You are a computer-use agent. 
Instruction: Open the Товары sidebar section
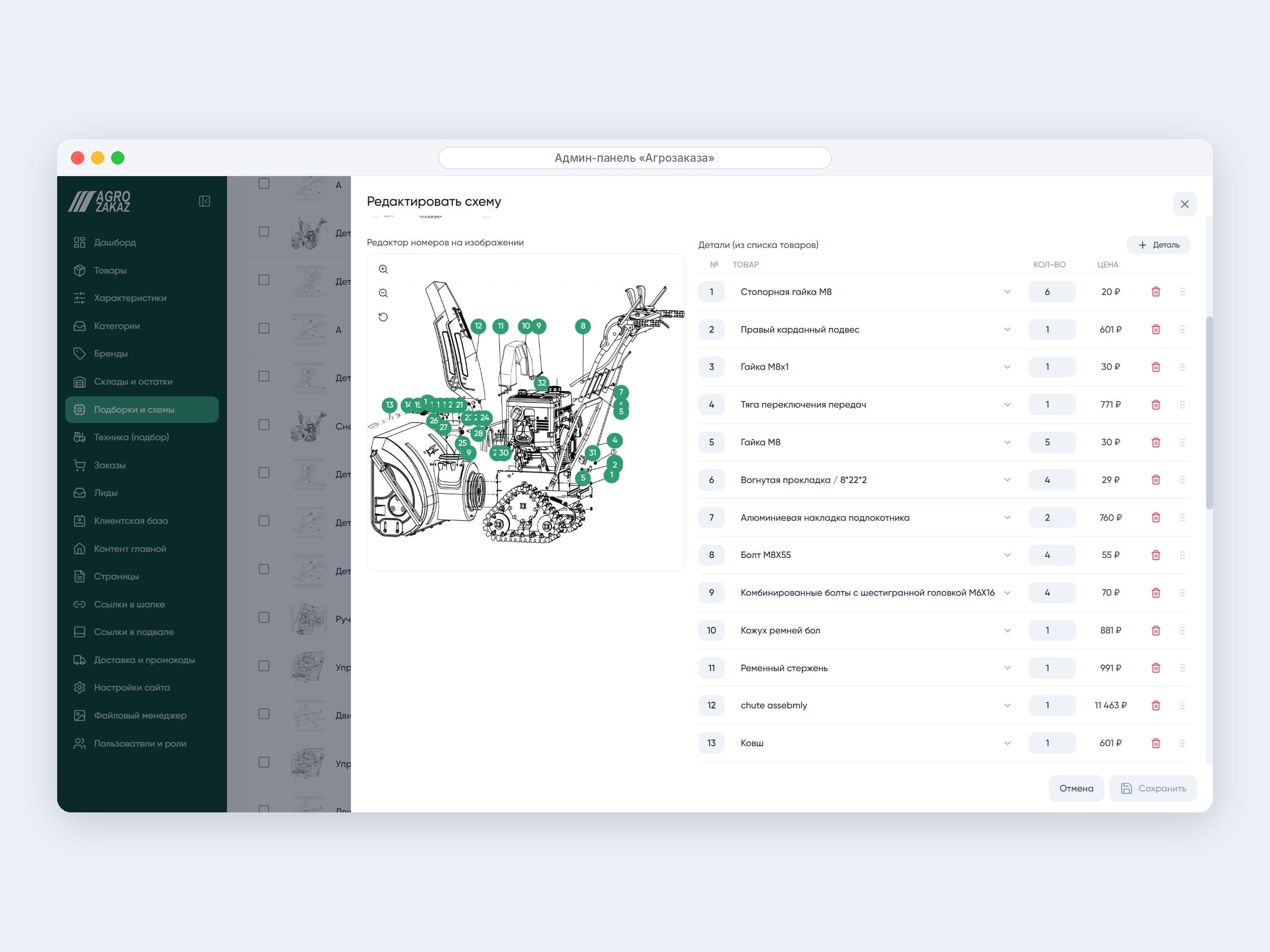(142, 270)
